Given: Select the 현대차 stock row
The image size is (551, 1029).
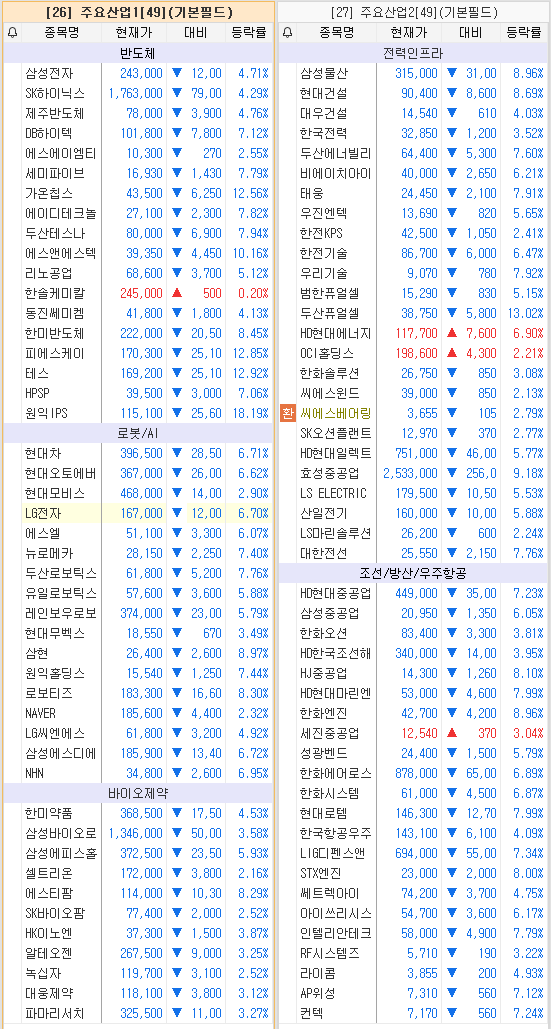Looking at the screenshot, I should coord(138,453).
